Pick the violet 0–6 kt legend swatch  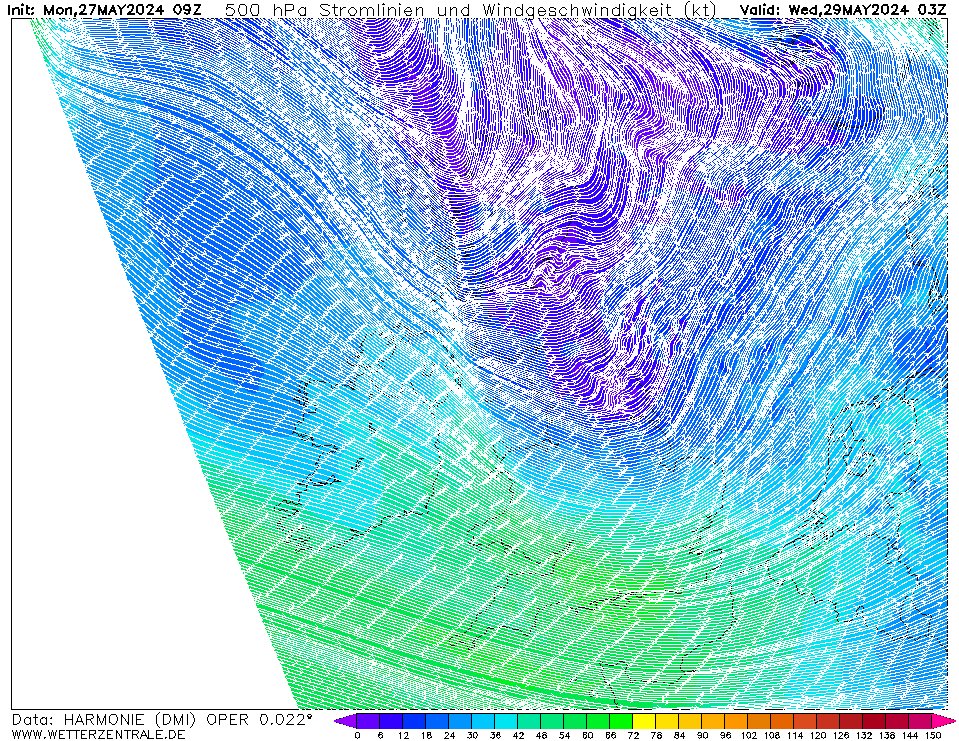click(x=368, y=721)
